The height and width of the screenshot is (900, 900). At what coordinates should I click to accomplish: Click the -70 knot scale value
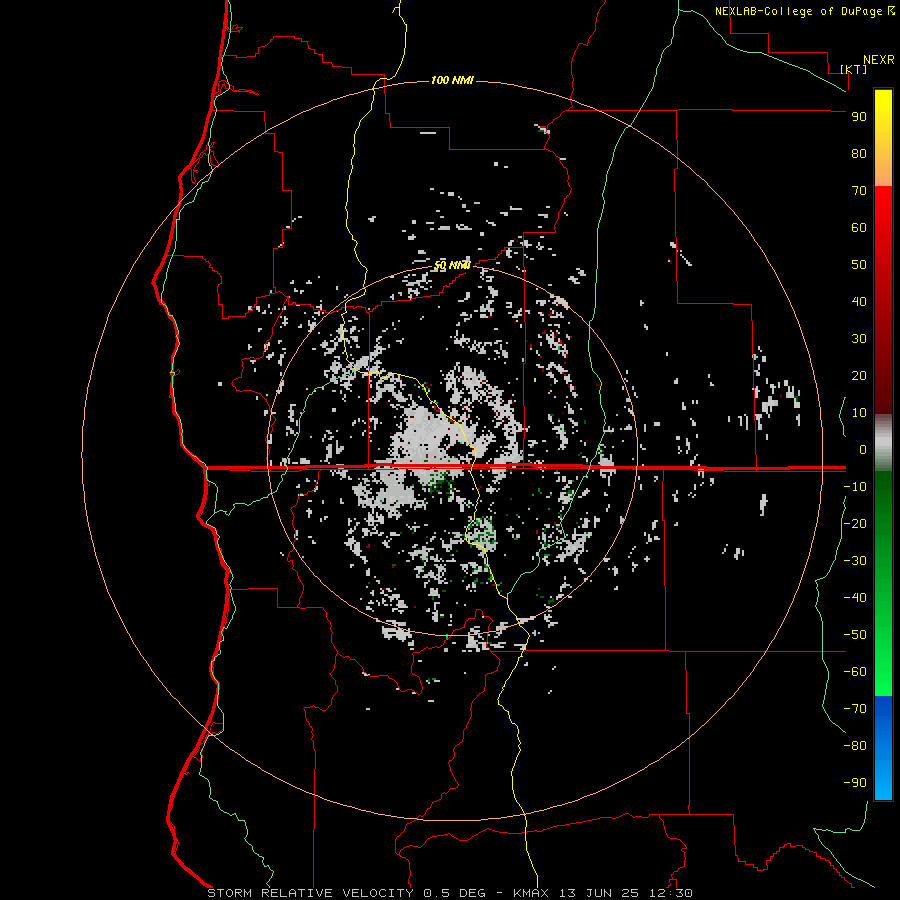coord(855,709)
